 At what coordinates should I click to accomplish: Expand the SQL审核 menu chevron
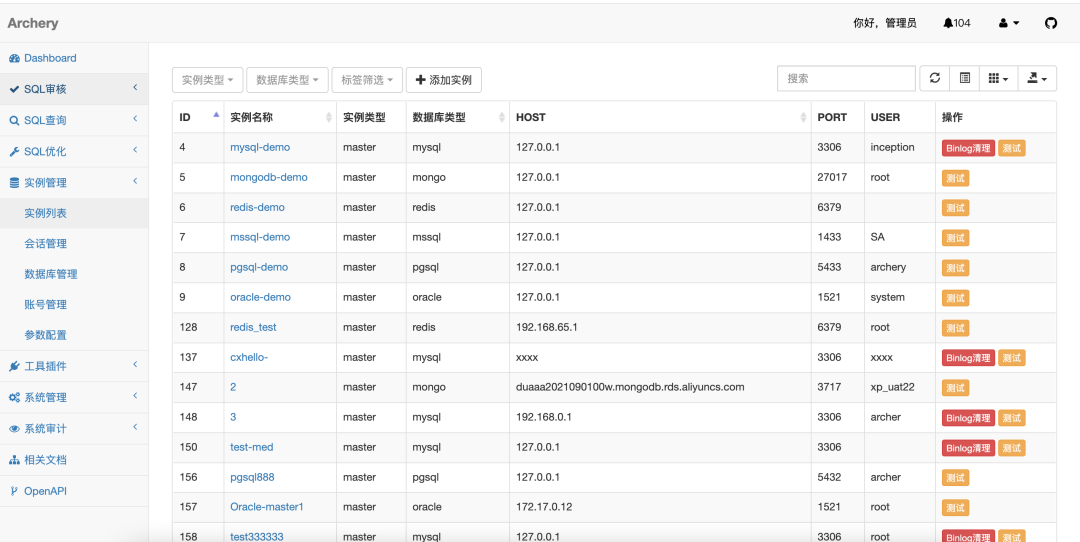(135, 87)
